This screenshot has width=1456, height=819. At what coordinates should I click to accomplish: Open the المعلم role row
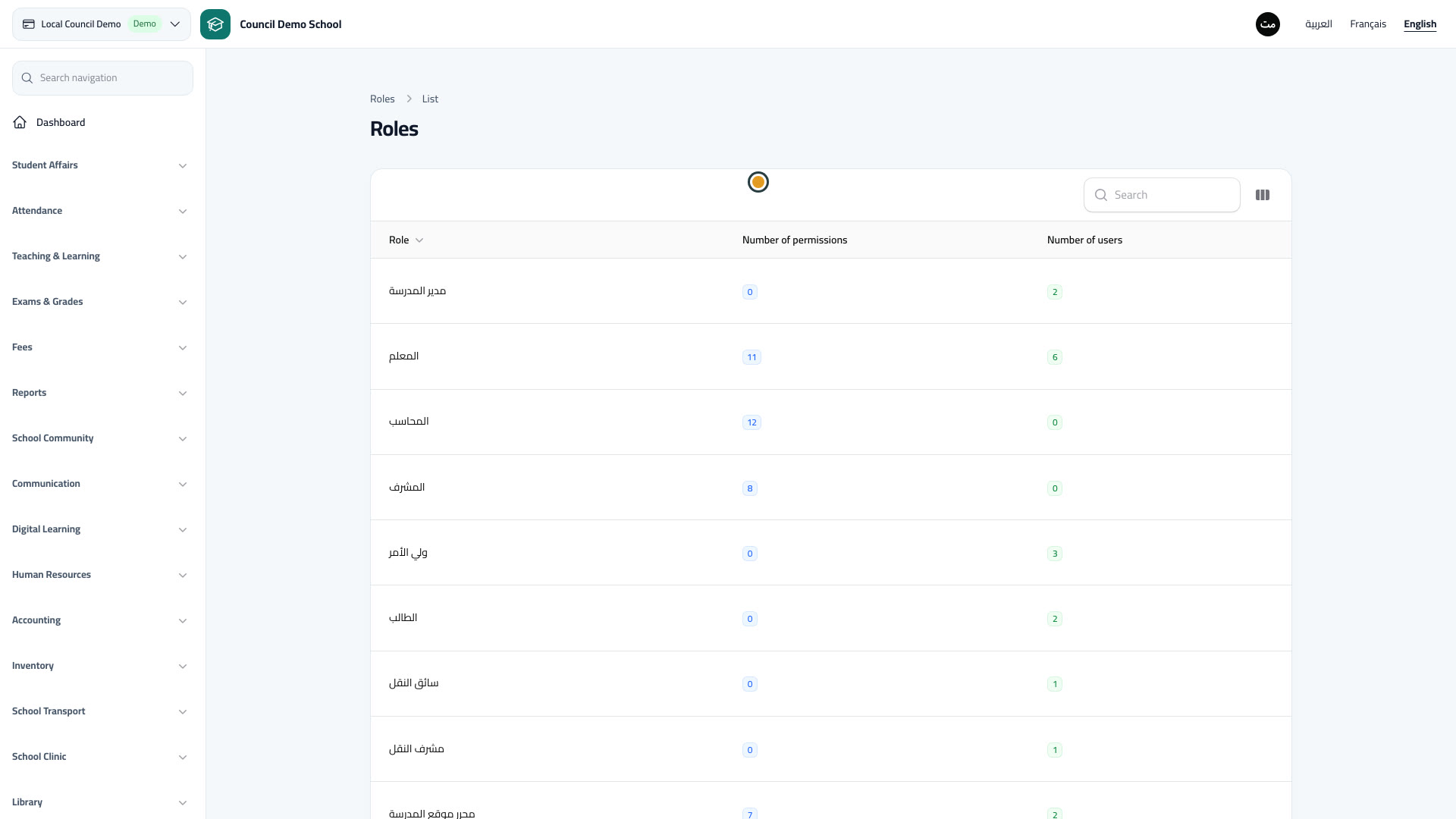tap(830, 356)
